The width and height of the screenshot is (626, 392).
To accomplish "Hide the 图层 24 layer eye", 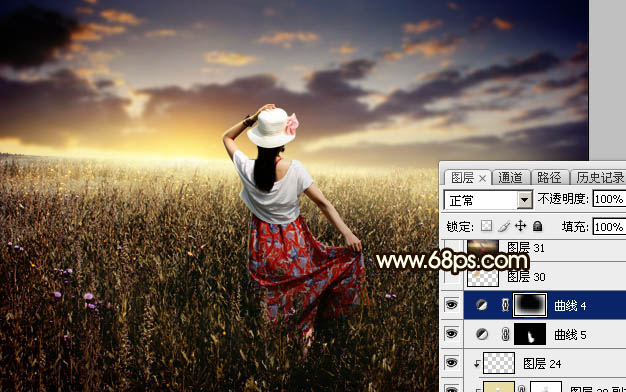I will tap(452, 362).
